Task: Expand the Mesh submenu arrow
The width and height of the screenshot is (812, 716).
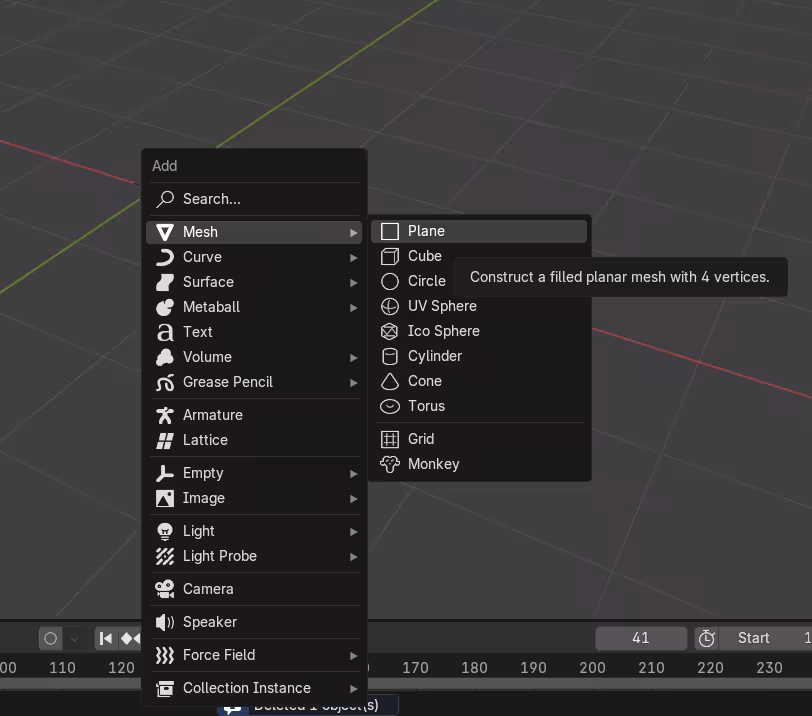Action: coord(353,233)
